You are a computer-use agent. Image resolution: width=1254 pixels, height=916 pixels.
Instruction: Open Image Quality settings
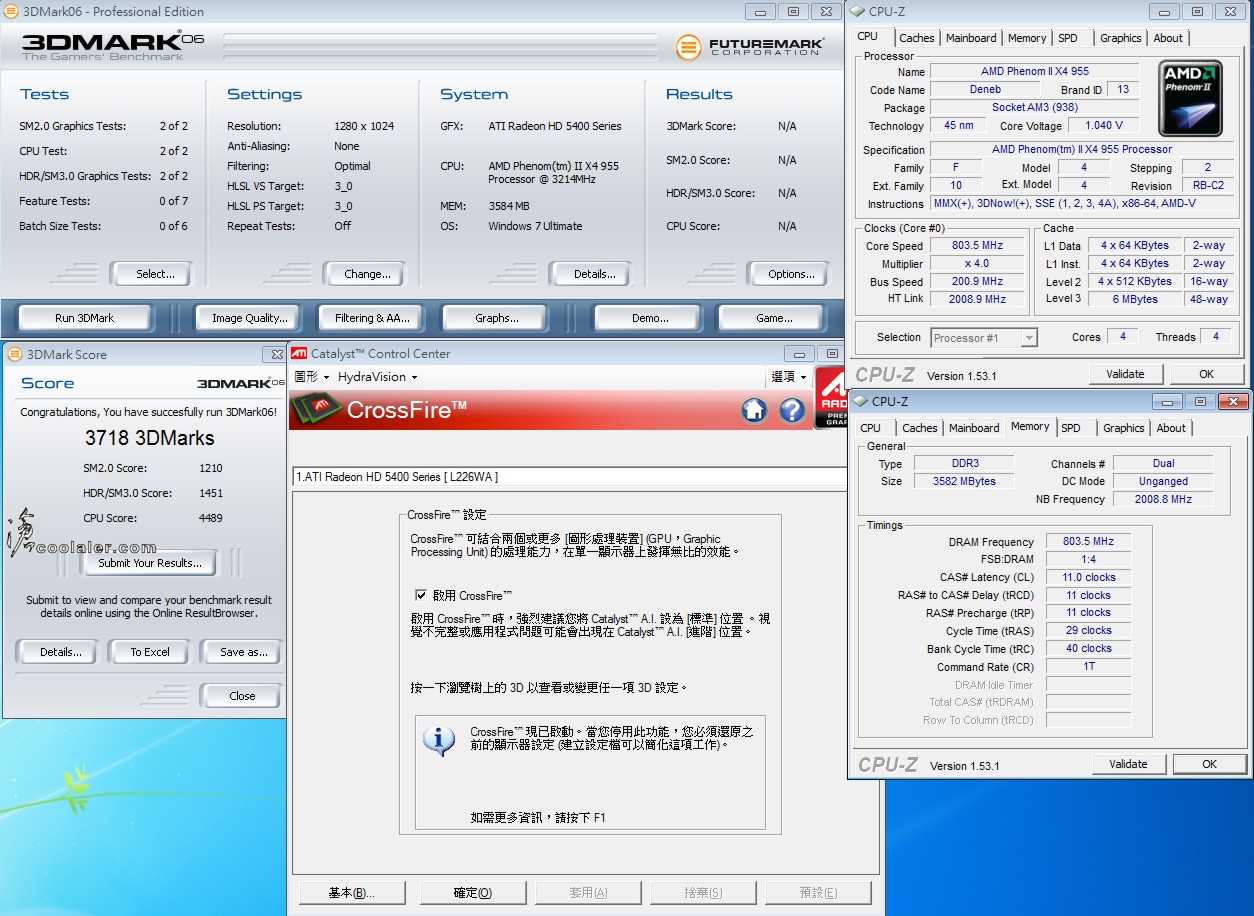click(249, 318)
